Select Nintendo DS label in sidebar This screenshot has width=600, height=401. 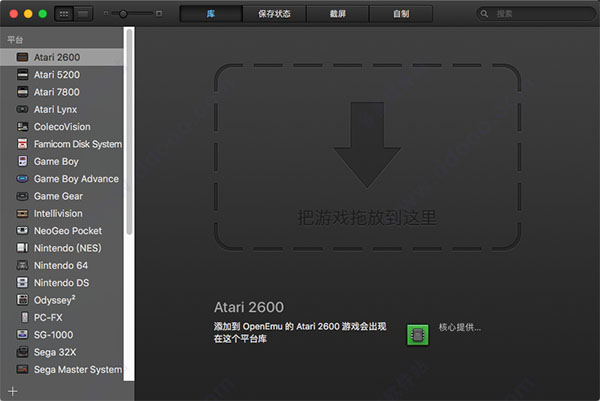pyautogui.click(x=61, y=283)
